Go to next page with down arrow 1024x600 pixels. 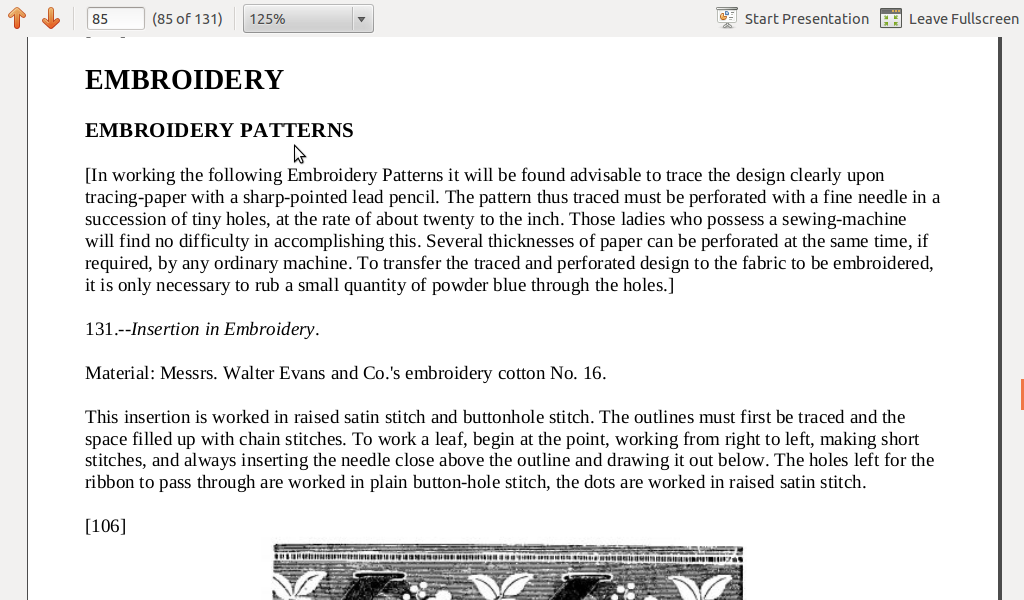click(x=51, y=18)
